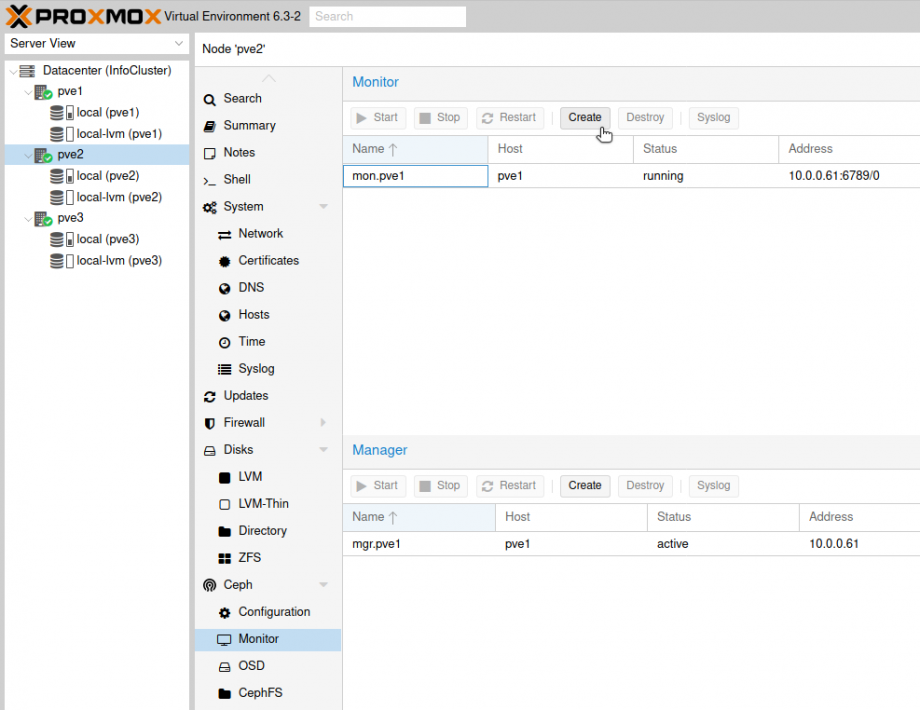This screenshot has height=710, width=920.
Task: Open Certificates via its certificate icon
Action: click(224, 260)
